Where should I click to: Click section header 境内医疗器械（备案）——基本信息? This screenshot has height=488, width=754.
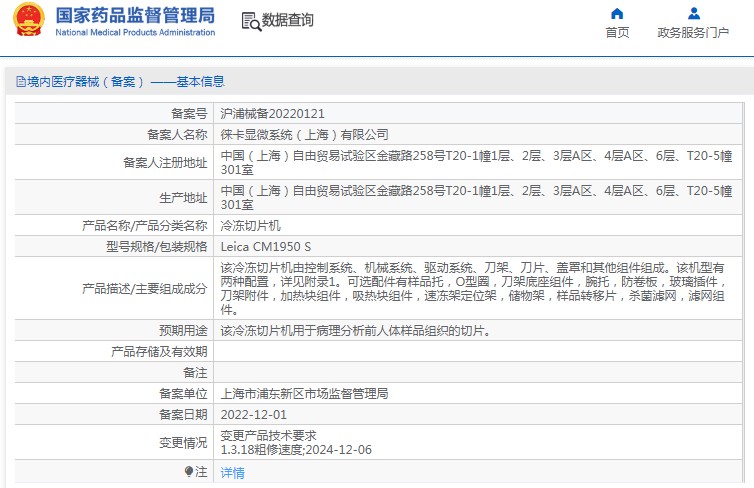point(126,82)
